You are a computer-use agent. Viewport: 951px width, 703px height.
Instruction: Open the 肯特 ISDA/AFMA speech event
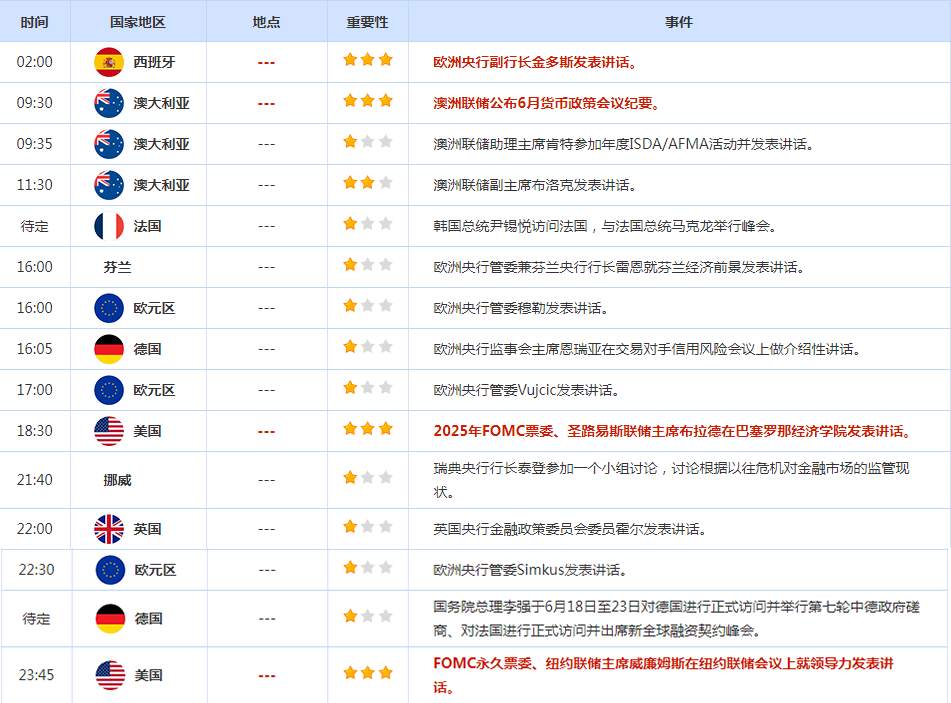tap(623, 144)
